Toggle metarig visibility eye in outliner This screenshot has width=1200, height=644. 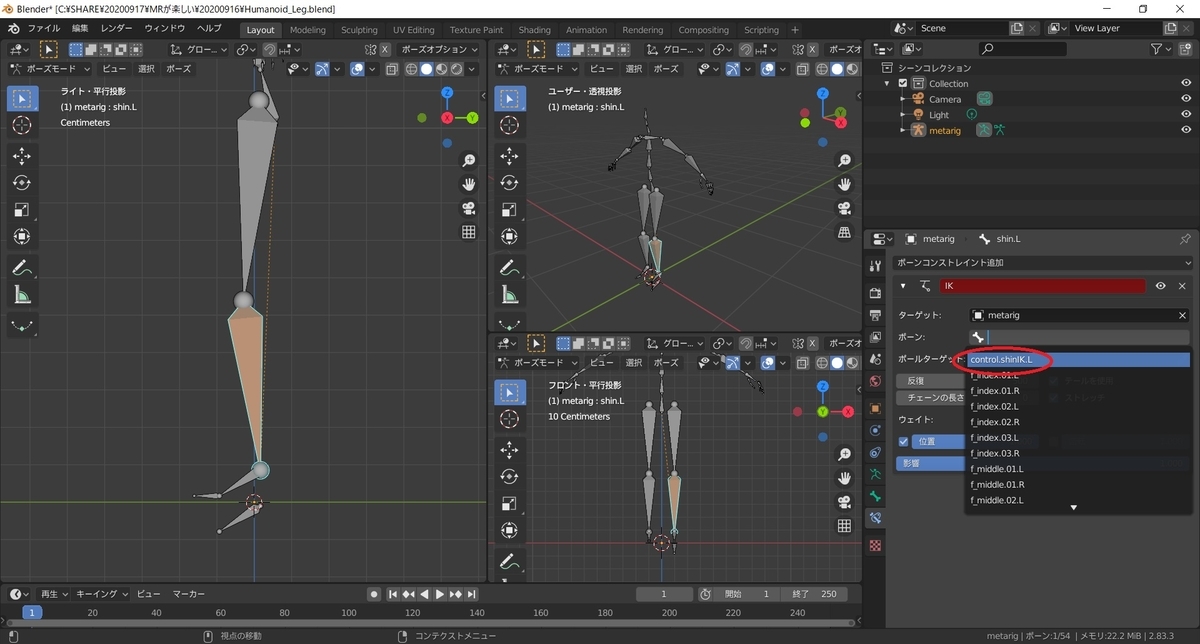click(x=1186, y=130)
